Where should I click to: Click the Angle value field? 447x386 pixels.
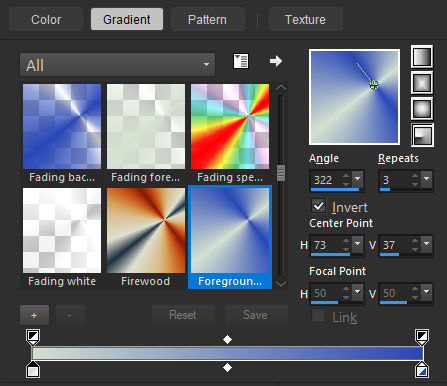point(327,180)
